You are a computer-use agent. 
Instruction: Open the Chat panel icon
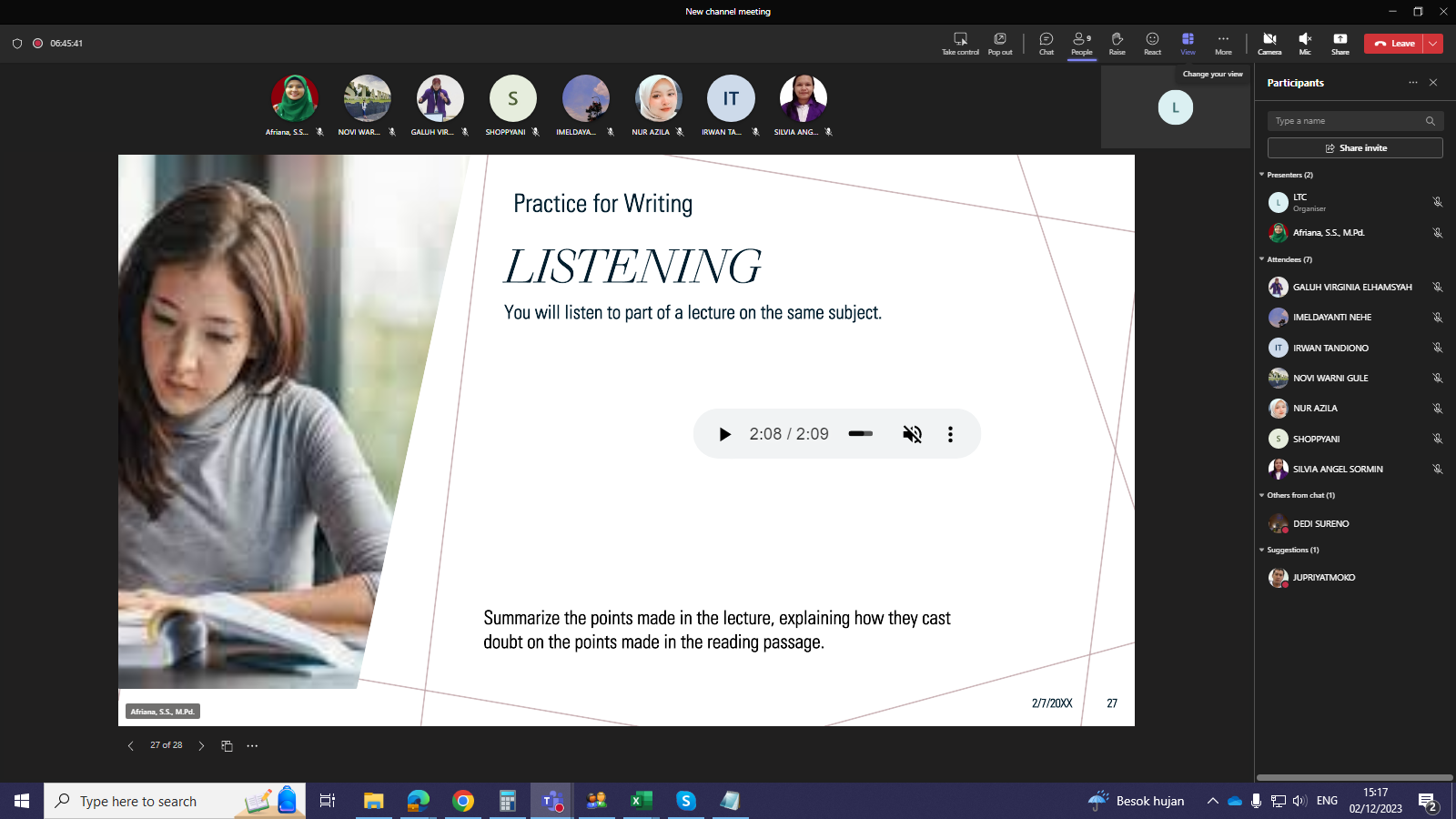tap(1046, 43)
